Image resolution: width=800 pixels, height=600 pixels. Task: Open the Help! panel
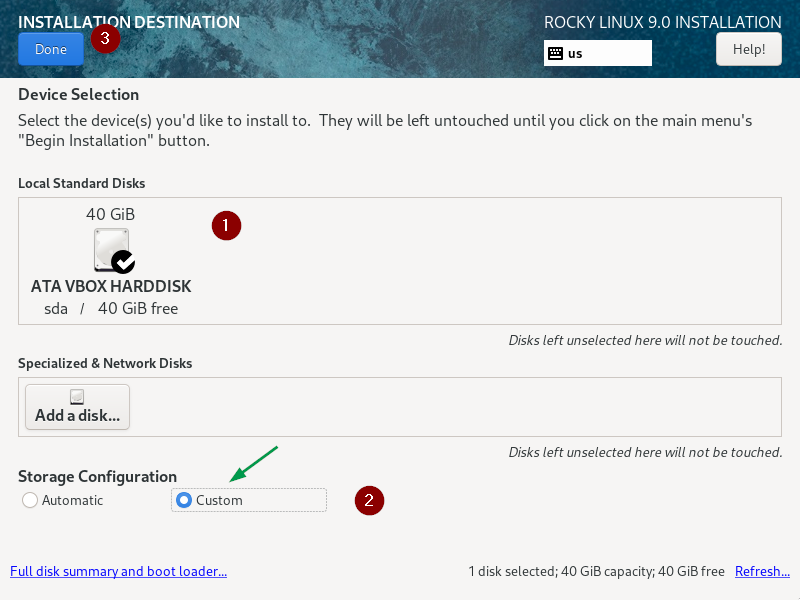click(x=748, y=48)
